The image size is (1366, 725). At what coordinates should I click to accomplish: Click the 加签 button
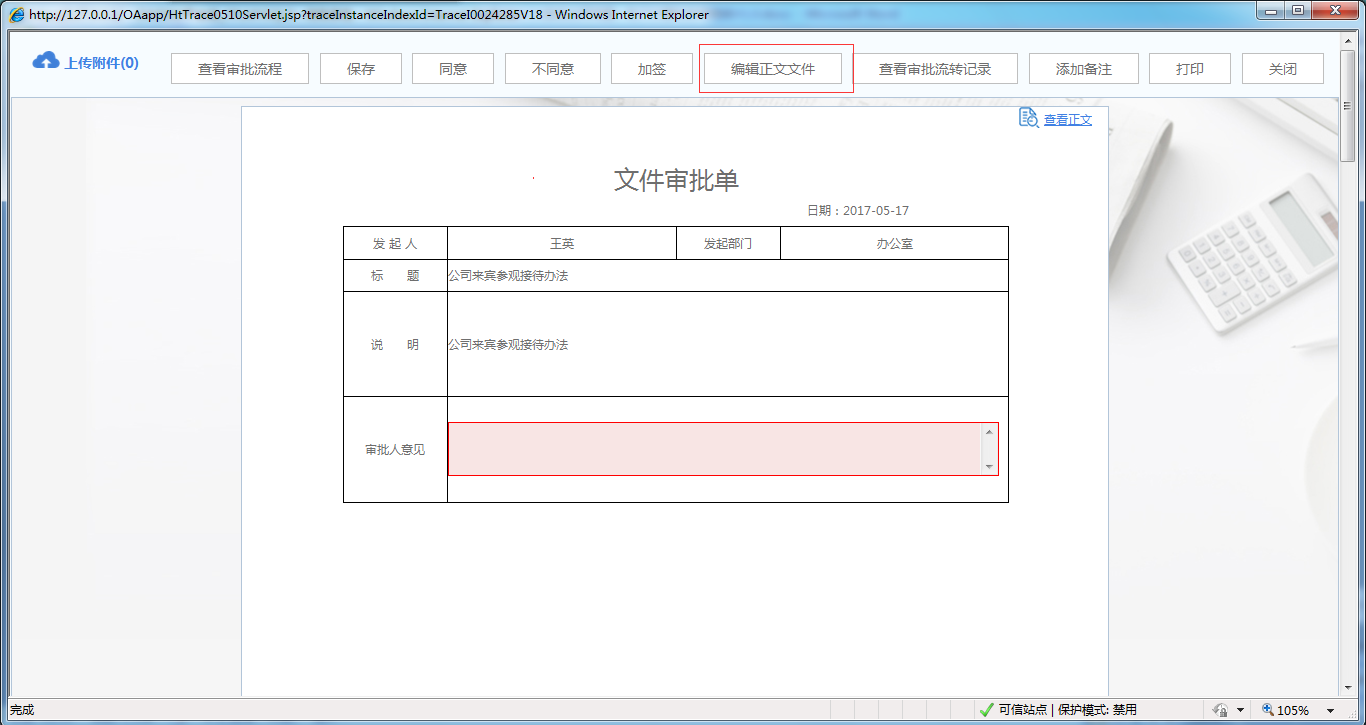pos(651,69)
